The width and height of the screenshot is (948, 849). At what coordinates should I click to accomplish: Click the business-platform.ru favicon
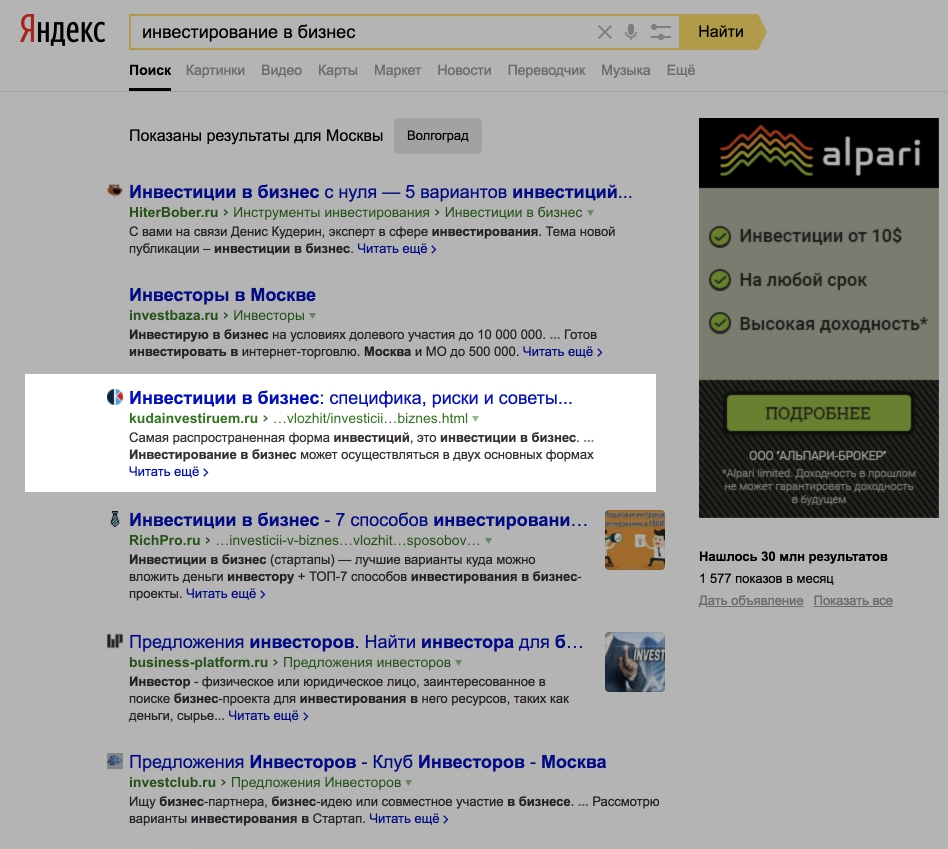(x=114, y=641)
